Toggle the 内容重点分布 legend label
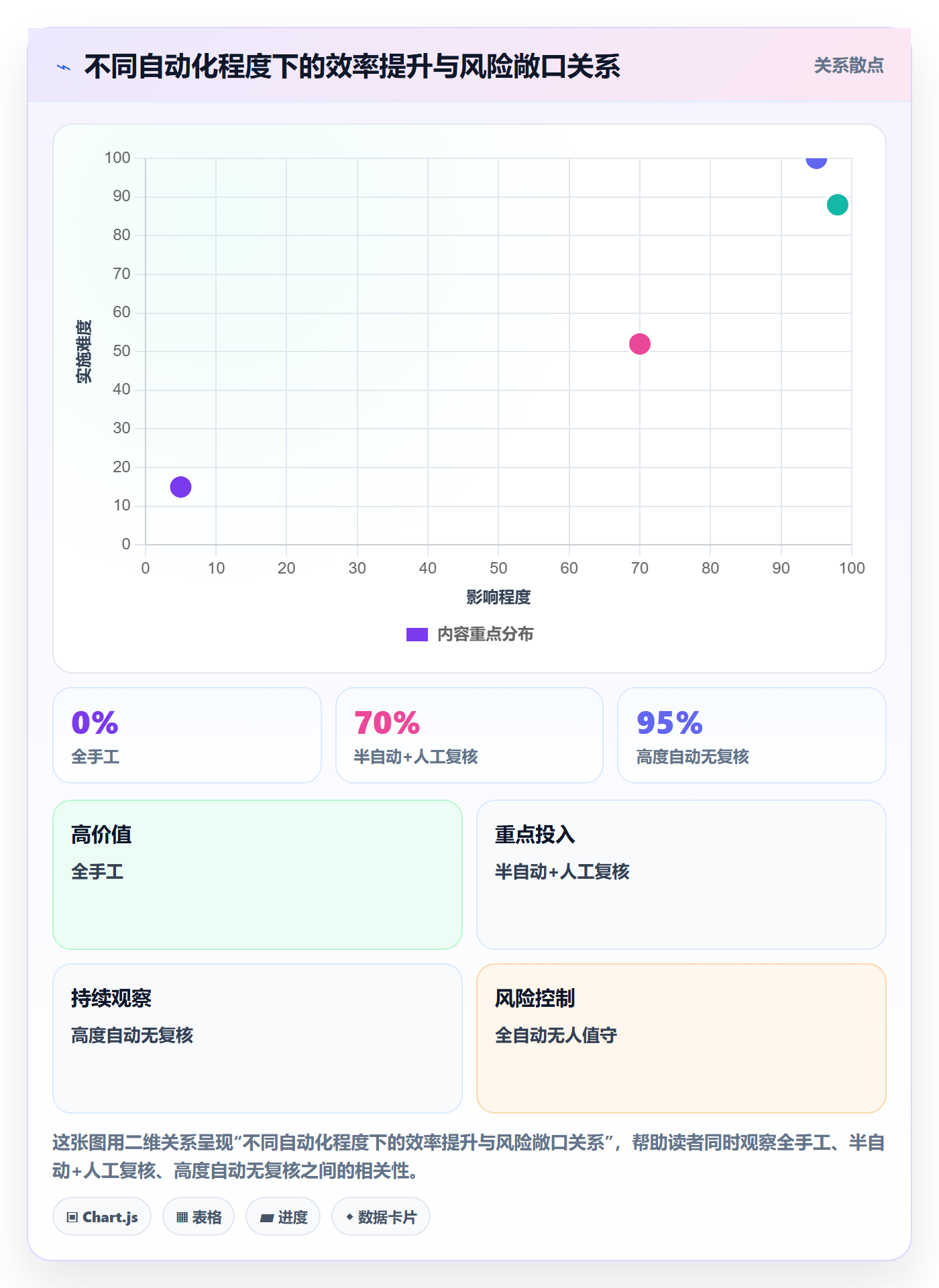This screenshot has height=1288, width=939. (485, 635)
